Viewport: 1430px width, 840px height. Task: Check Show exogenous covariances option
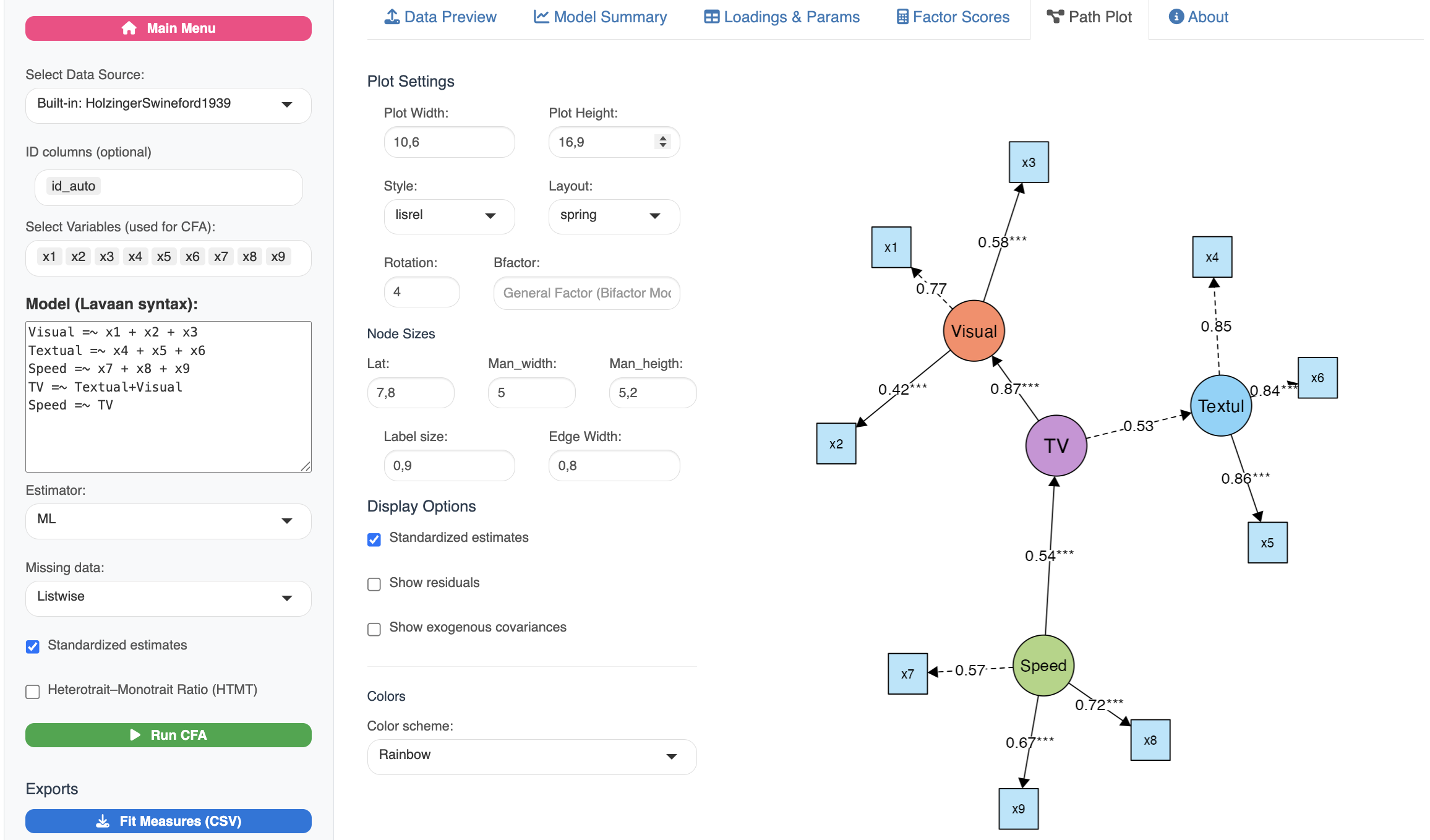tap(374, 629)
